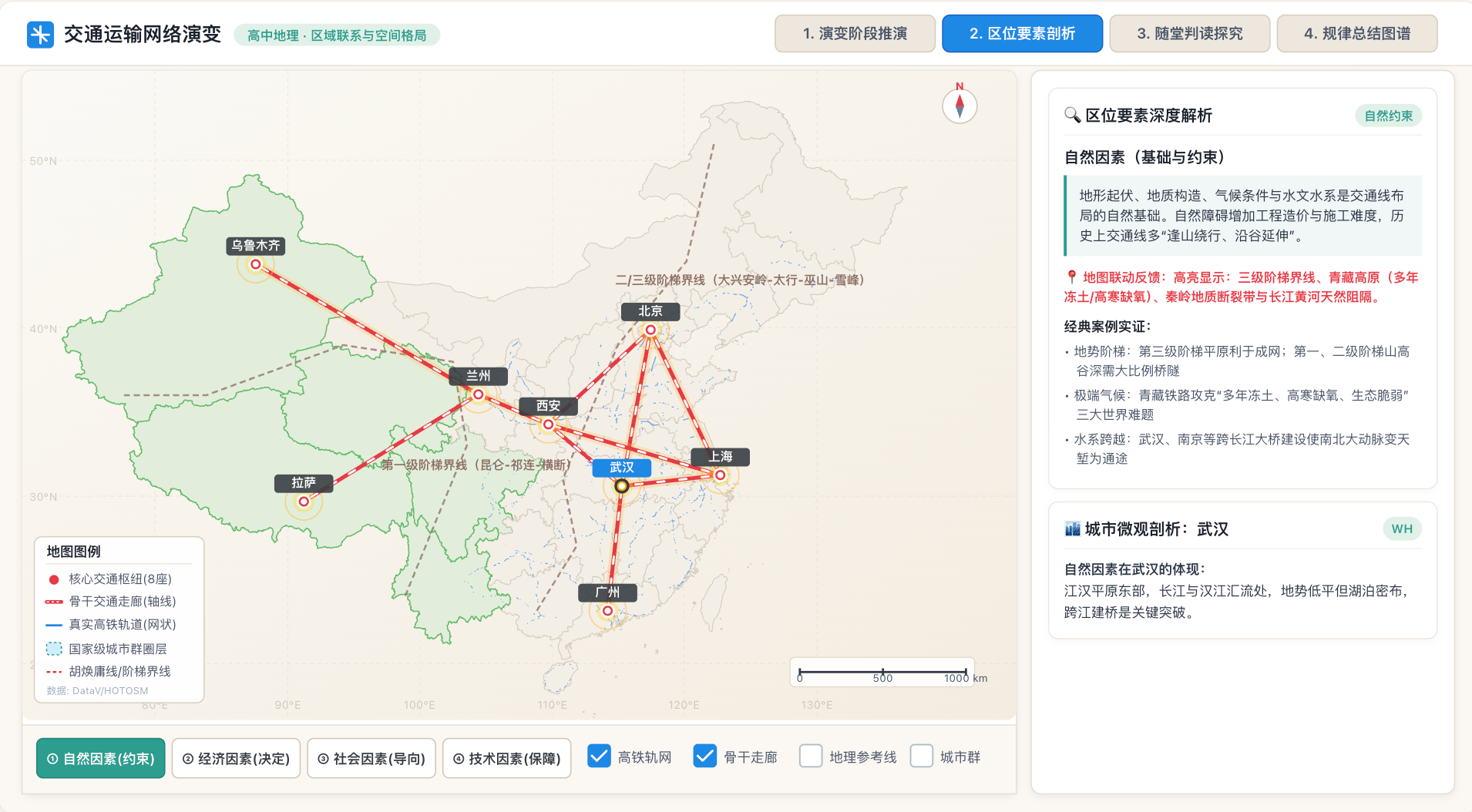The image size is (1472, 812).
Task: Click the city chart icon beside 城市微观剖析
Action: click(1072, 529)
